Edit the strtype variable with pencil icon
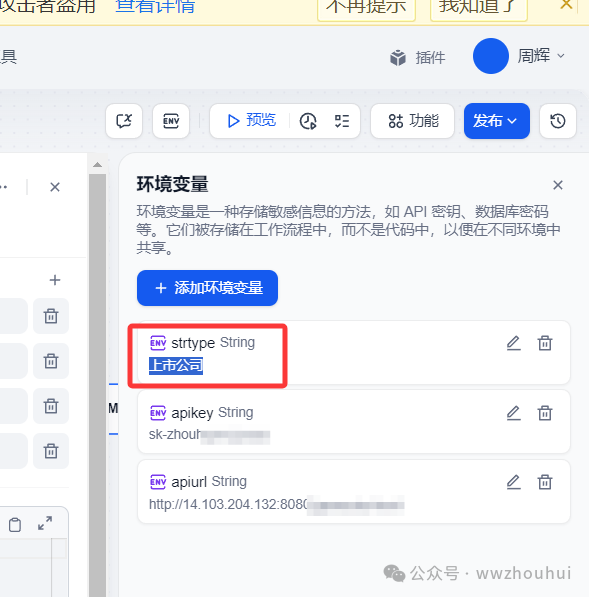The width and height of the screenshot is (589, 597). point(513,343)
